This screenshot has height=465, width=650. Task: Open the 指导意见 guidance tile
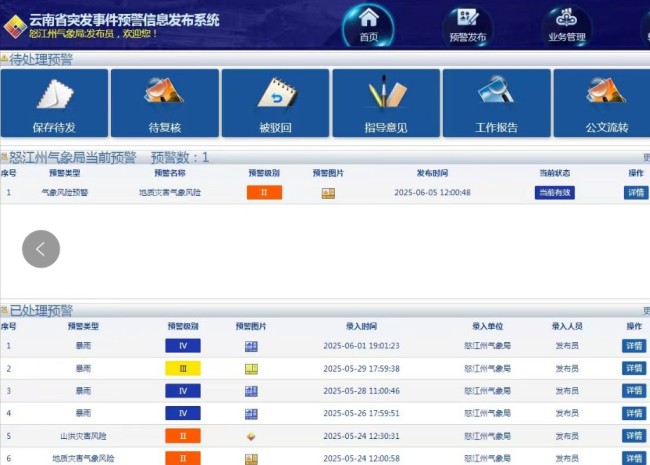click(x=385, y=103)
